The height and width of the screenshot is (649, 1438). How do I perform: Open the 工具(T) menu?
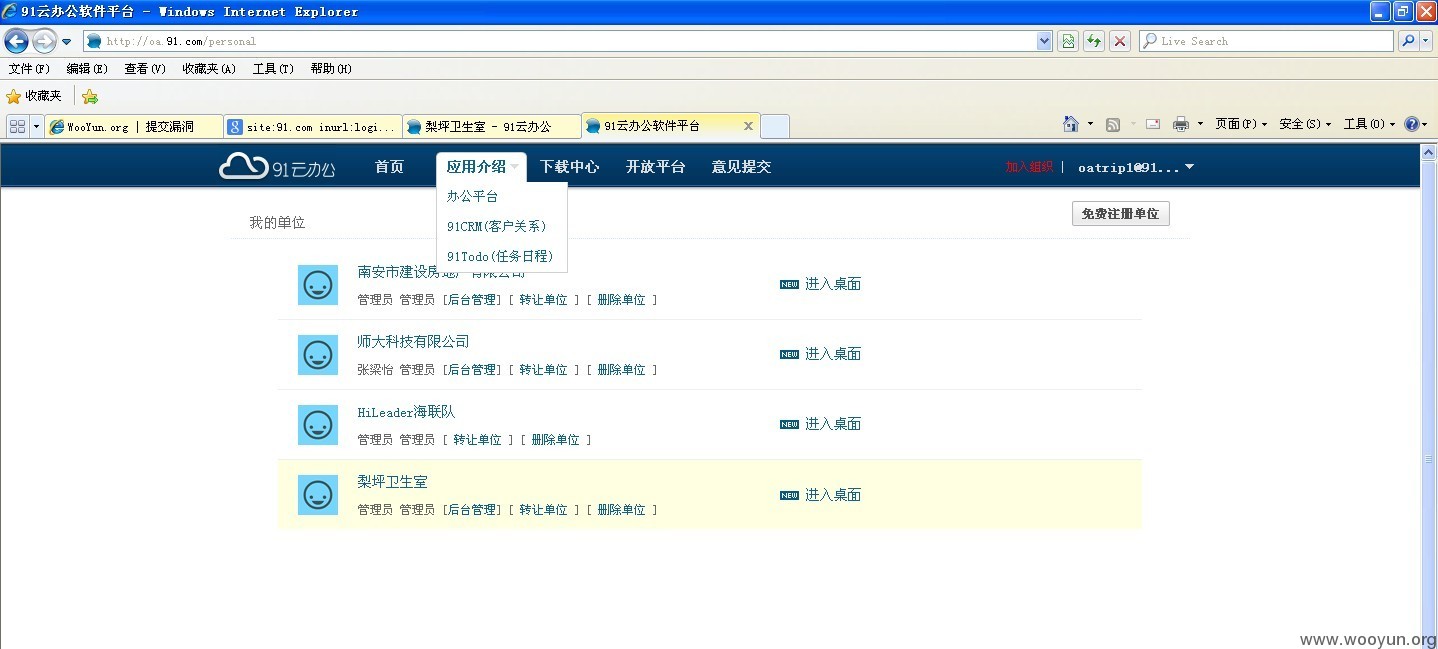(273, 69)
